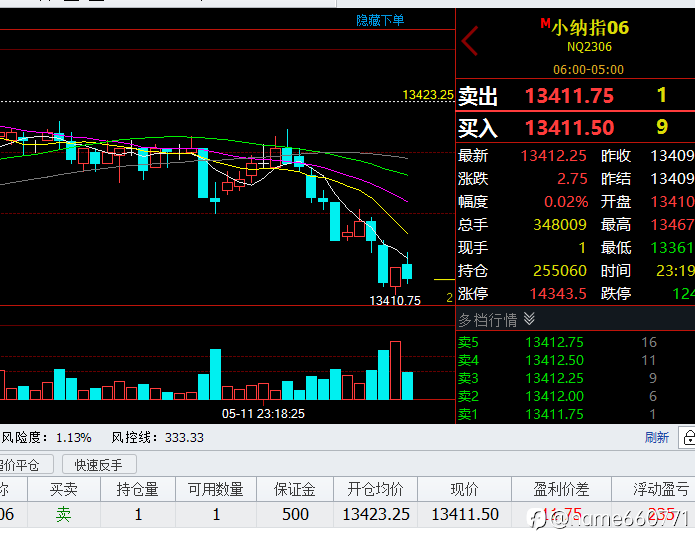Click the 买入 price 13411.50
This screenshot has height=553, width=695.
tap(569, 128)
